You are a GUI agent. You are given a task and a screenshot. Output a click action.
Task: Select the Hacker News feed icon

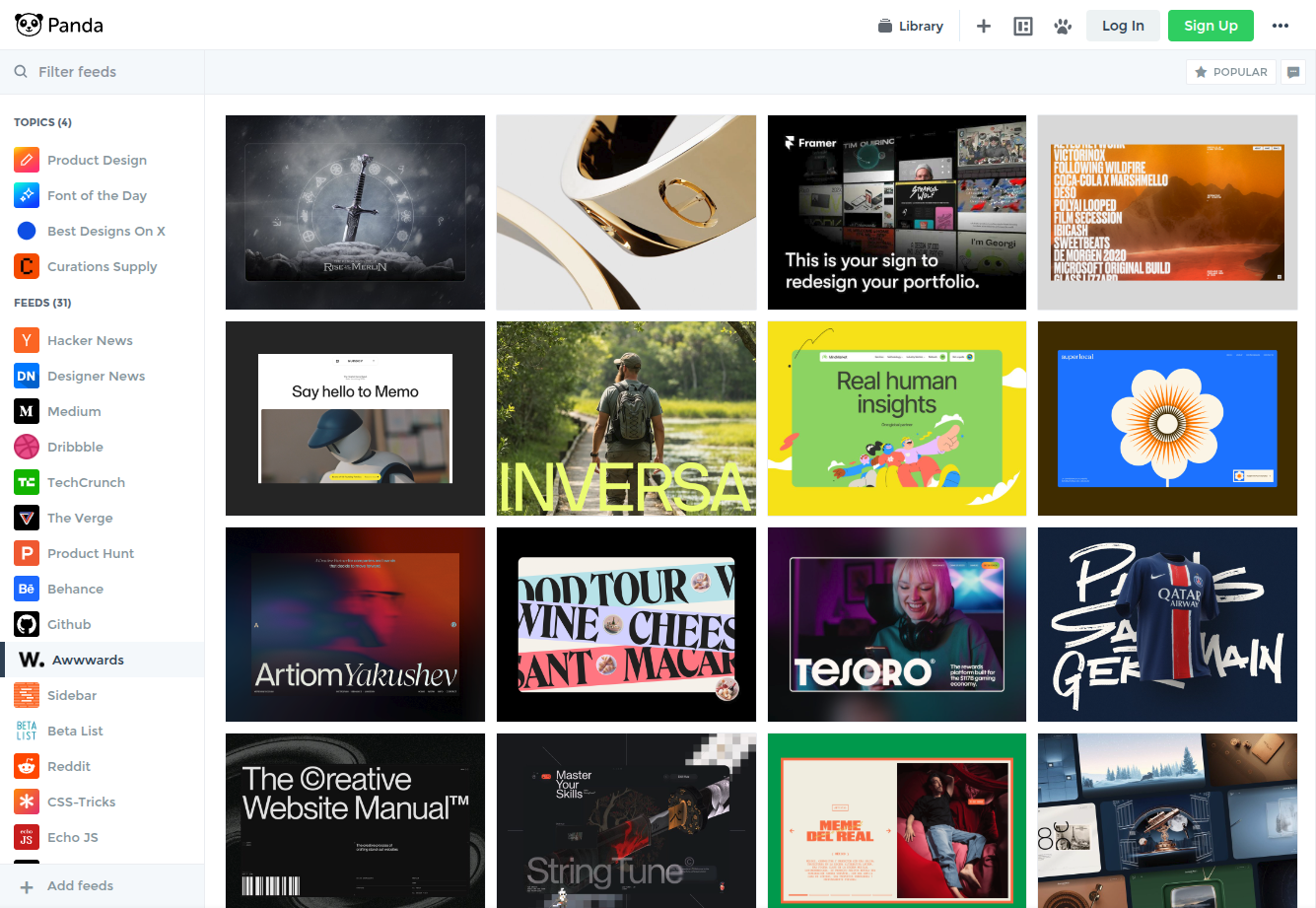click(x=27, y=340)
